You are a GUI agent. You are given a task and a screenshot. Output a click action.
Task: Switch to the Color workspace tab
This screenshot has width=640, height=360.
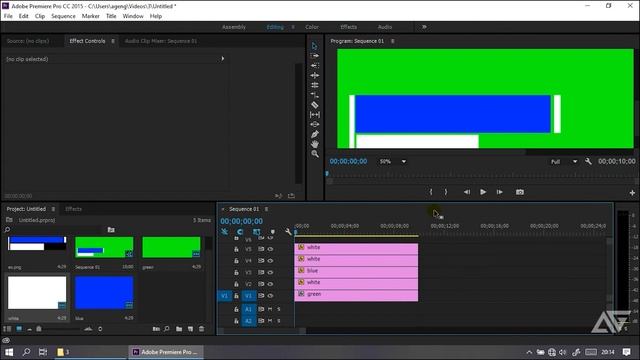pyautogui.click(x=312, y=27)
